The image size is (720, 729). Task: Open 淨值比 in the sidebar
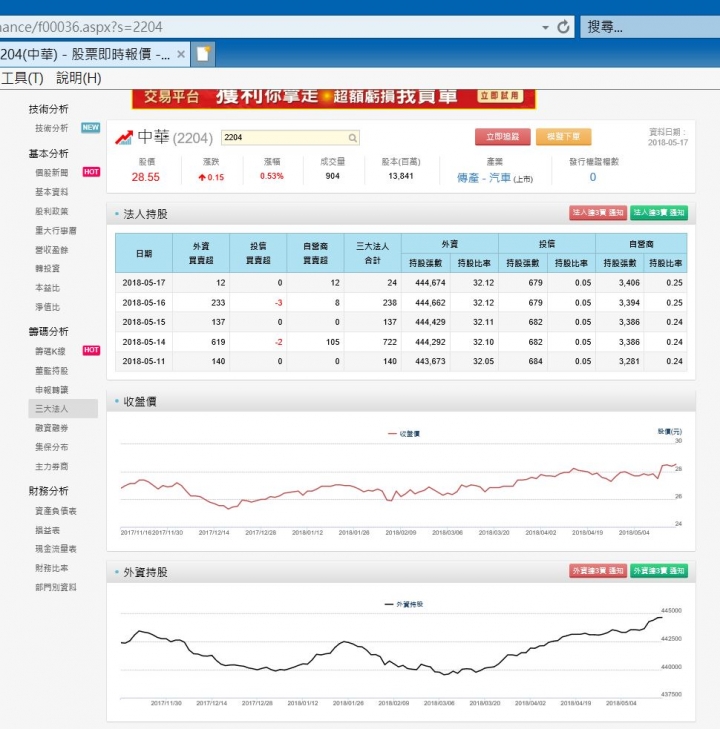pyautogui.click(x=47, y=307)
